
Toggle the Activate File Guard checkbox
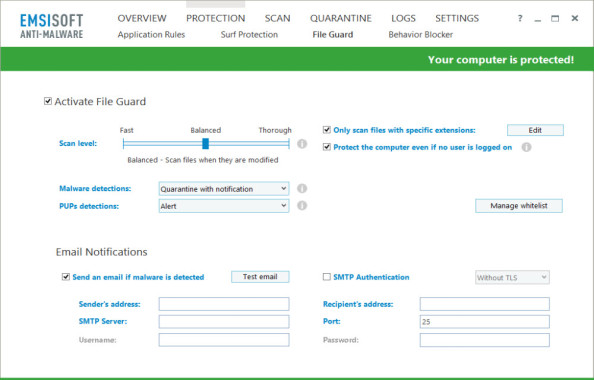click(48, 101)
